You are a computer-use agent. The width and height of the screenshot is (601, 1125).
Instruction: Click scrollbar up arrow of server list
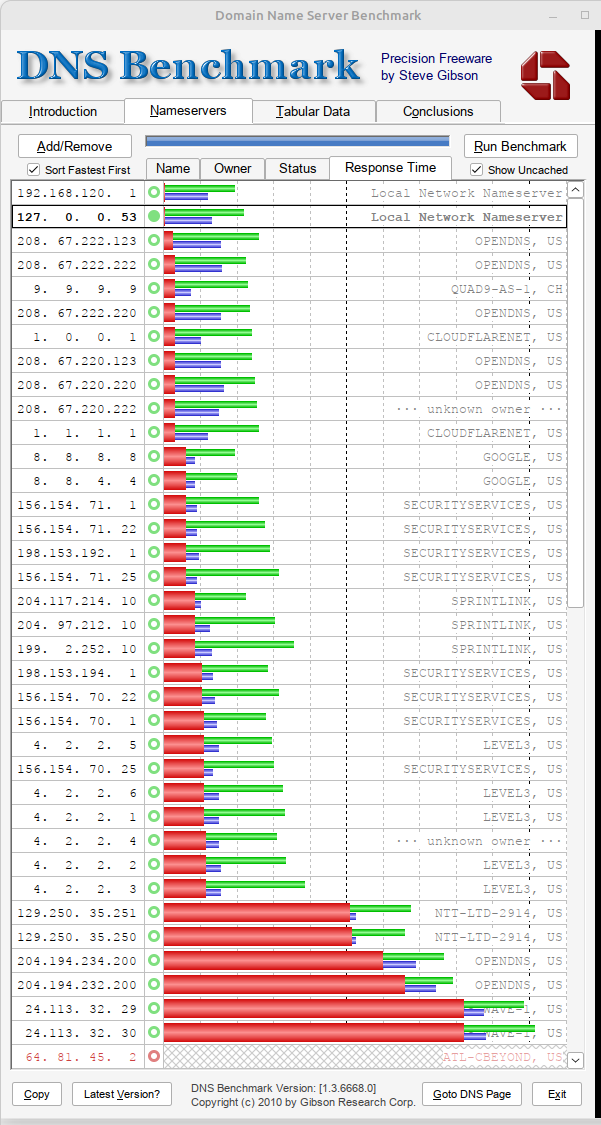tap(575, 190)
